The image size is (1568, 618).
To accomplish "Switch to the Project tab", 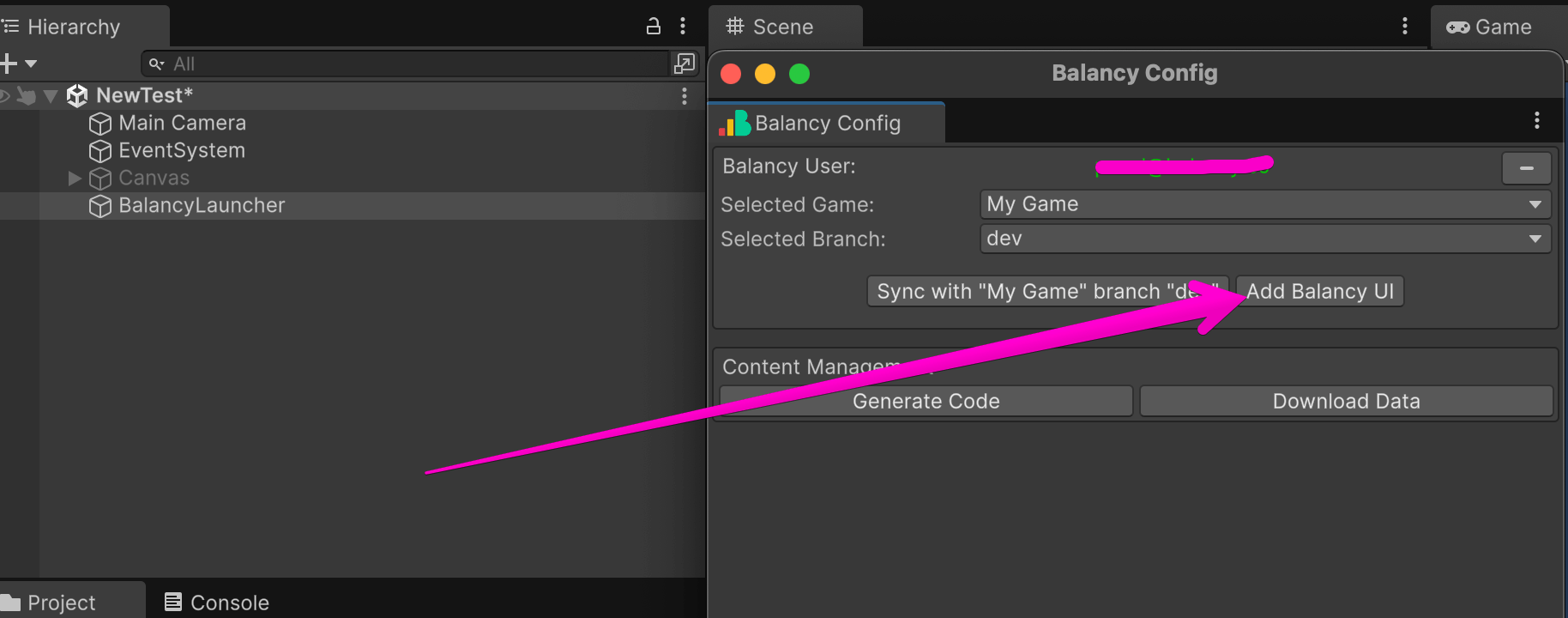I will pyautogui.click(x=60, y=602).
